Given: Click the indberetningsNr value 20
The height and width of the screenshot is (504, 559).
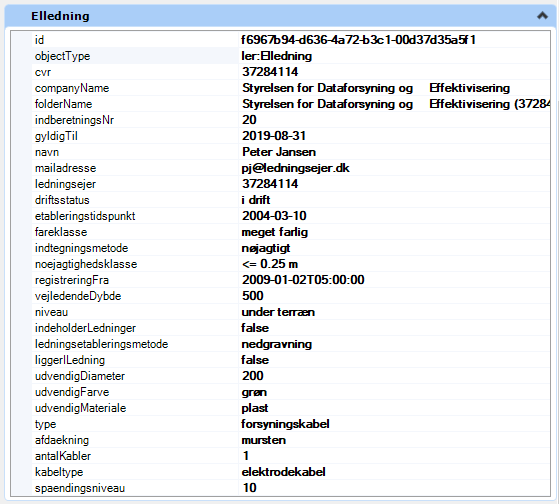Looking at the screenshot, I should [x=249, y=120].
